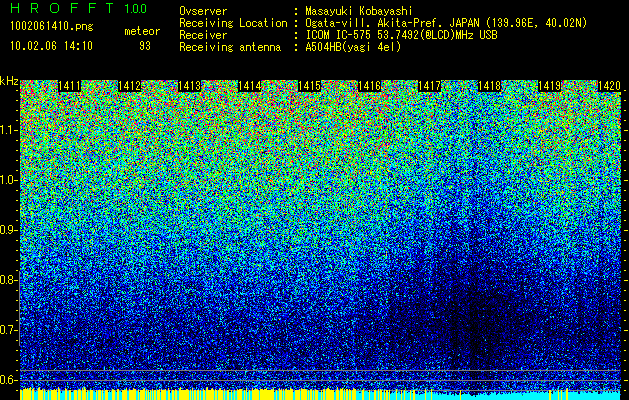
Task: Click the 1414 time marker
Action: 250,86
